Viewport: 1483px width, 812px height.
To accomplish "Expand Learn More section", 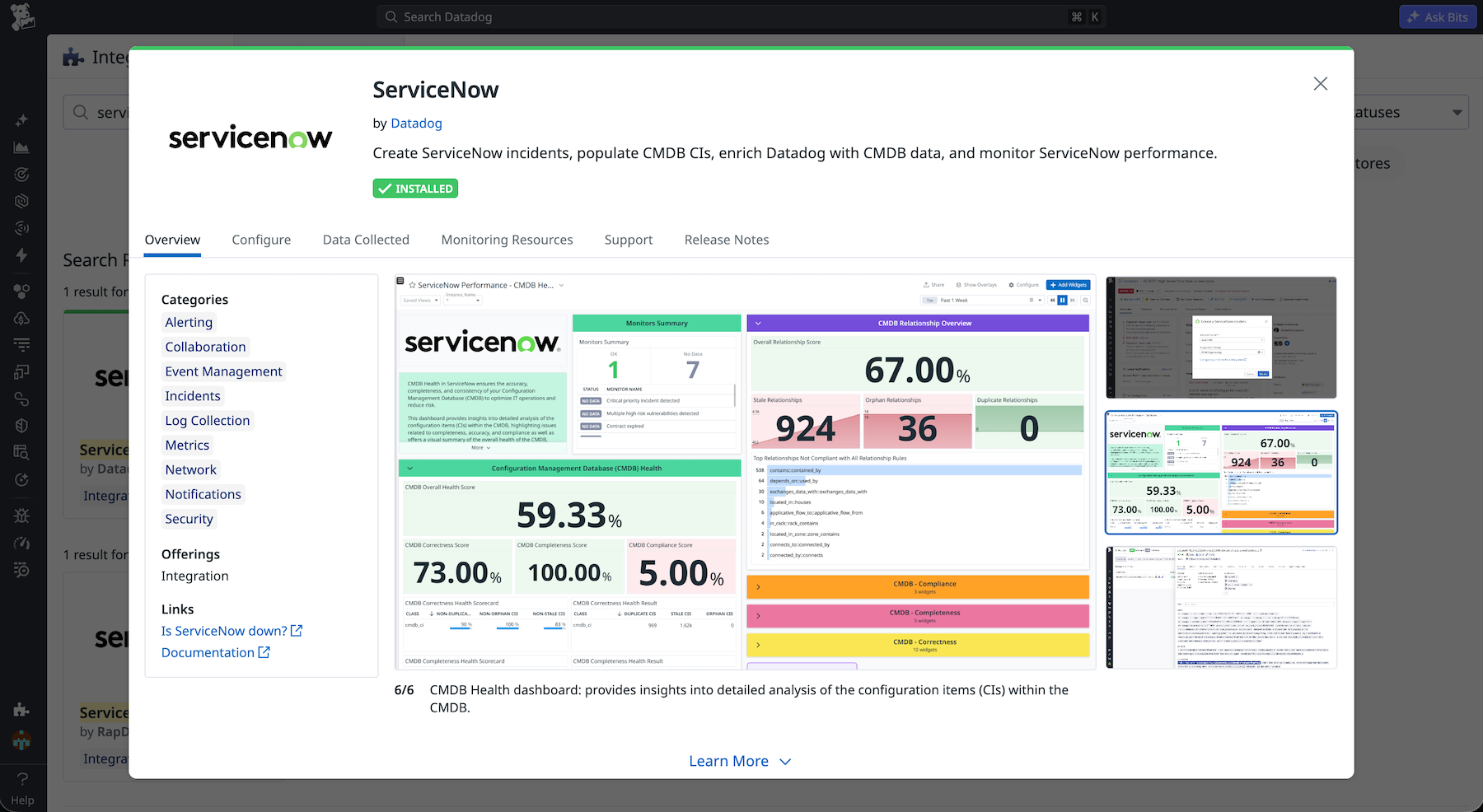I will click(x=740, y=761).
